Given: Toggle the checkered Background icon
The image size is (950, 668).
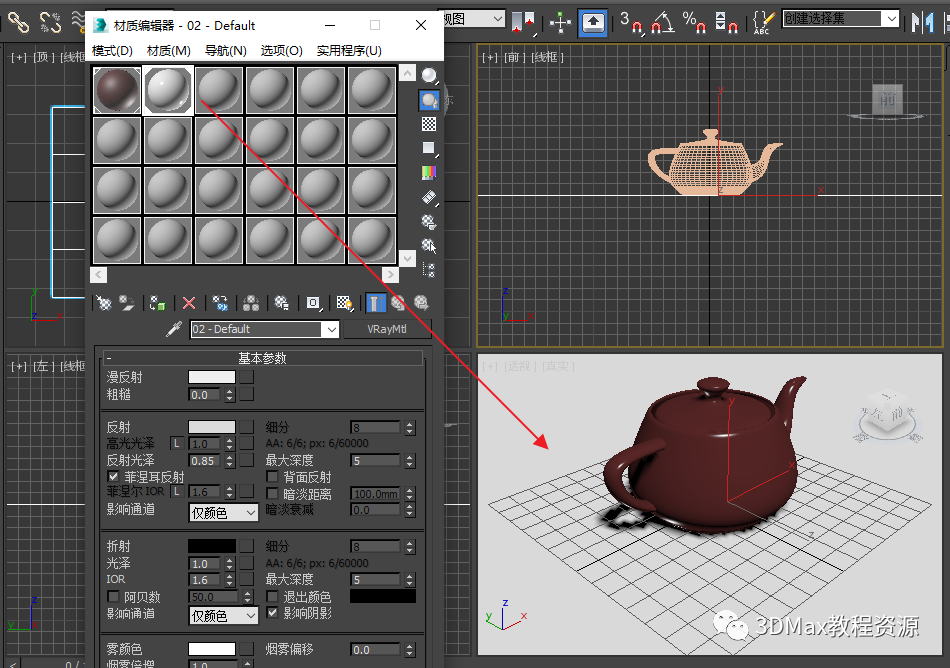Looking at the screenshot, I should [429, 124].
